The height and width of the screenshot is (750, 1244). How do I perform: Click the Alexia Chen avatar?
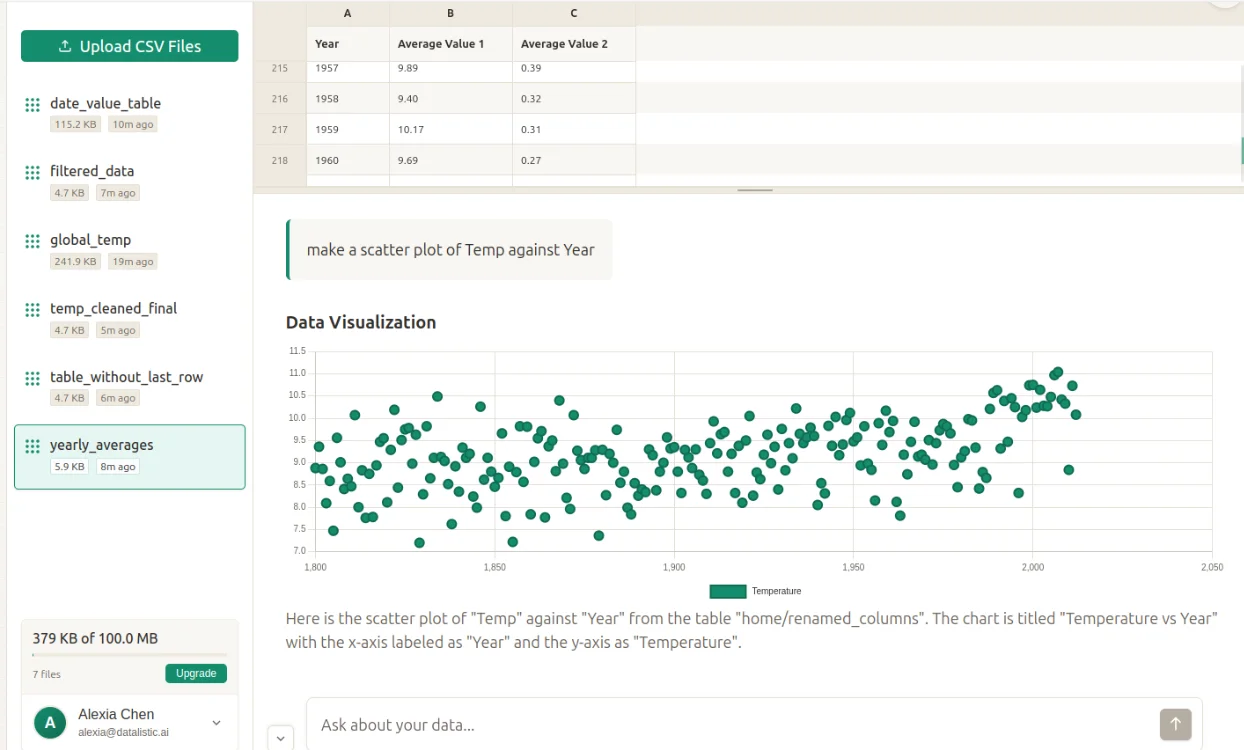click(50, 722)
